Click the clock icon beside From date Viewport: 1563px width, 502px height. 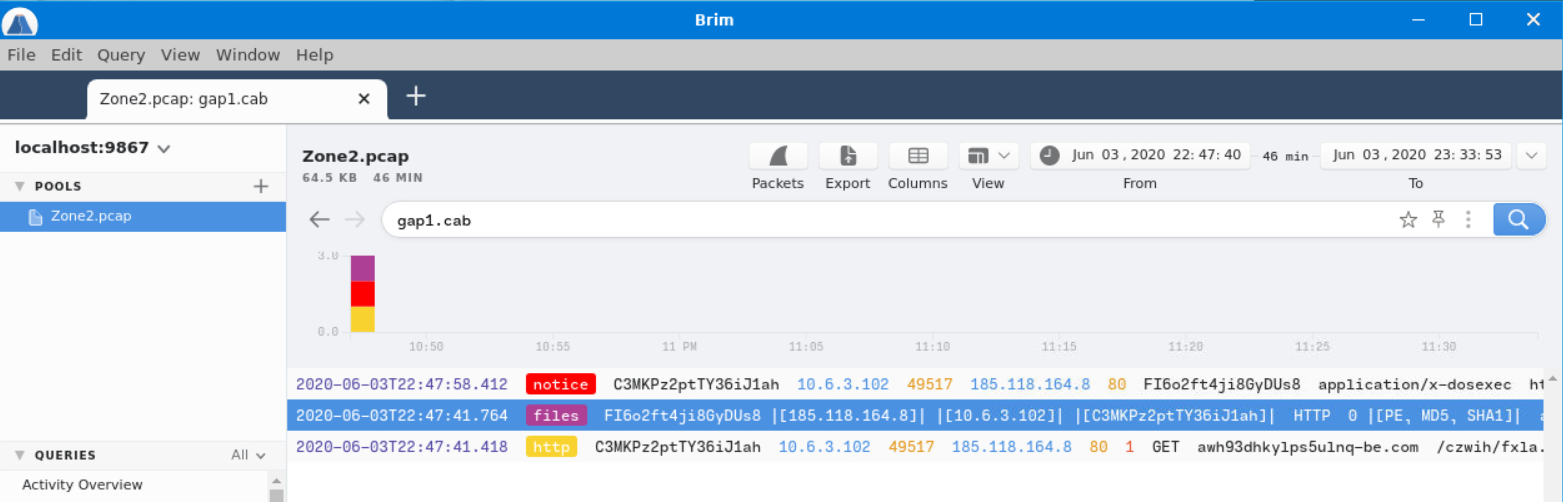tap(1049, 155)
